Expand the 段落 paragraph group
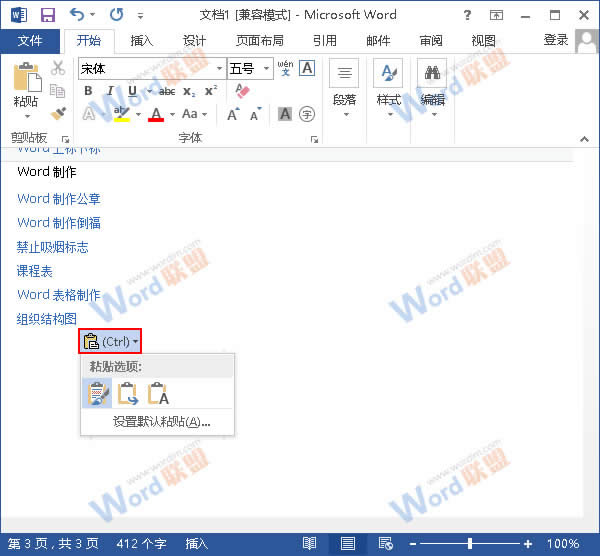600x556 pixels. tap(344, 88)
